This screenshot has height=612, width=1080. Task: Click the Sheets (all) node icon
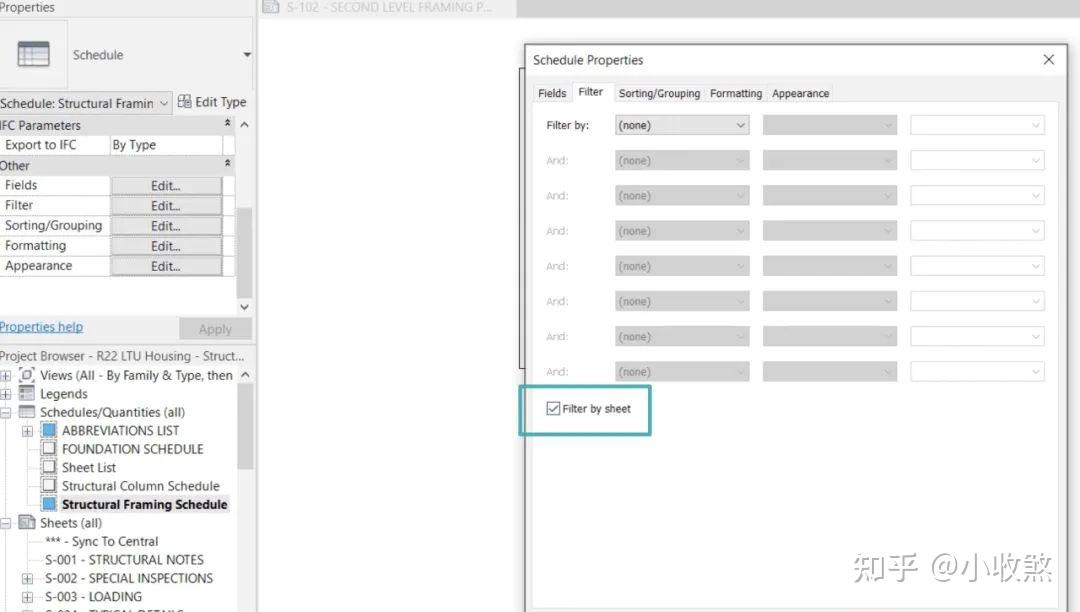pos(25,522)
